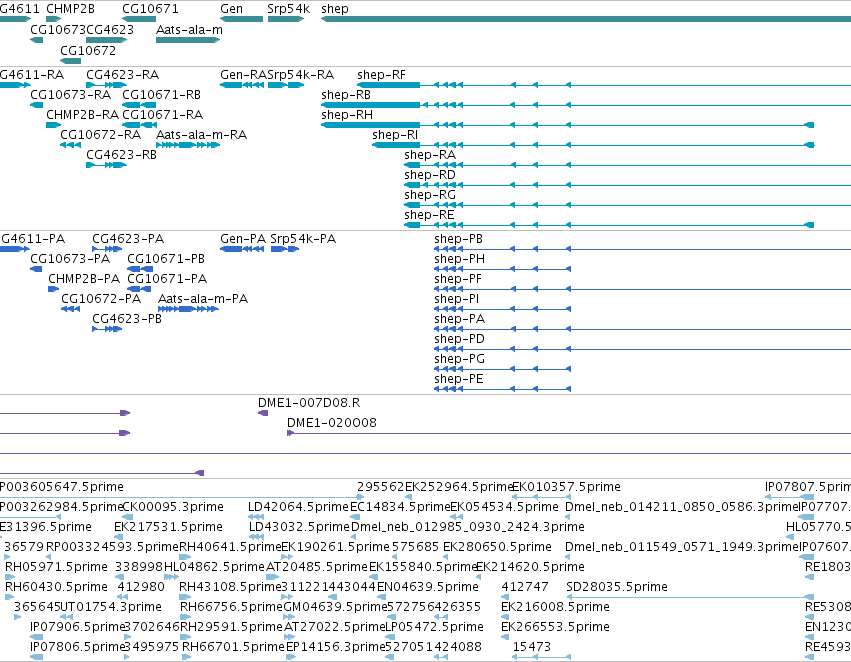Select the Srp54k gene glyph
Viewport: 851px width, 662px height.
click(286, 19)
